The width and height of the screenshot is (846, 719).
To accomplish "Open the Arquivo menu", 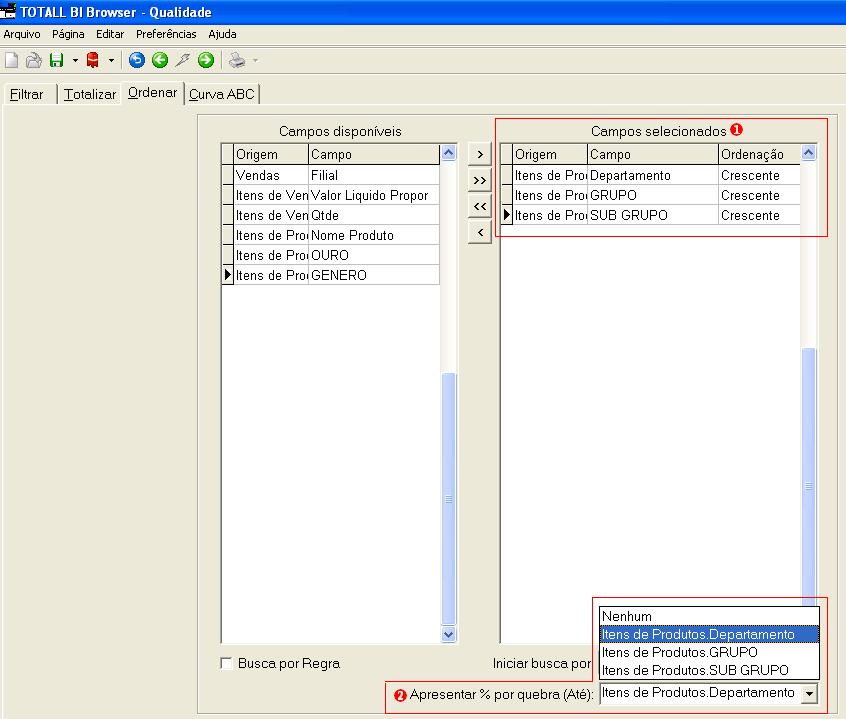I will [22, 34].
